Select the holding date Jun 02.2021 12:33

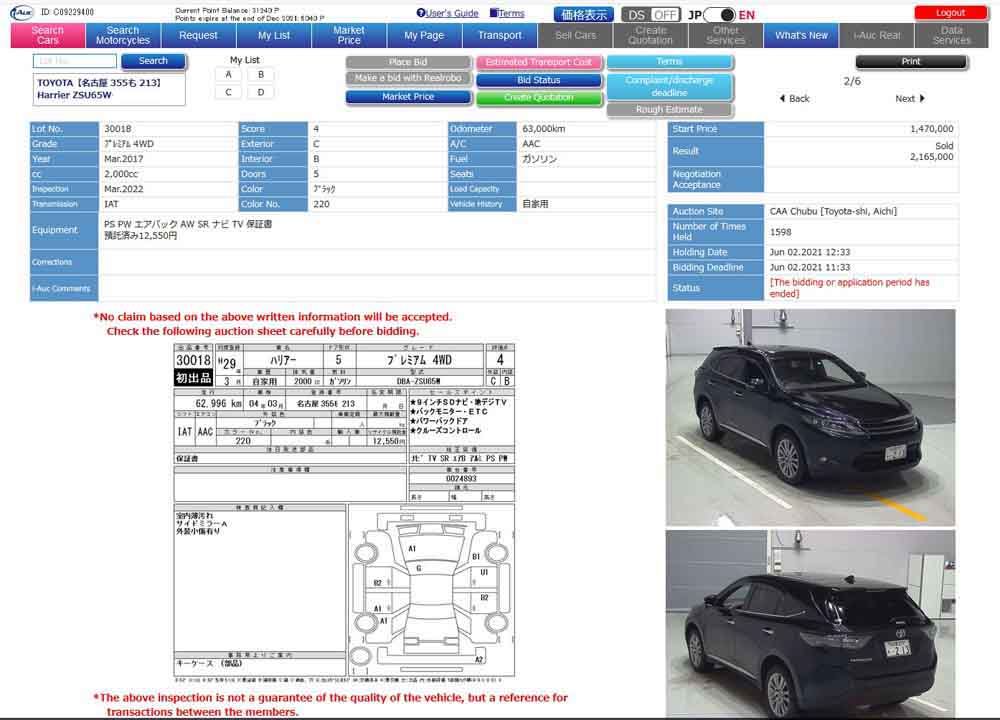[810, 252]
